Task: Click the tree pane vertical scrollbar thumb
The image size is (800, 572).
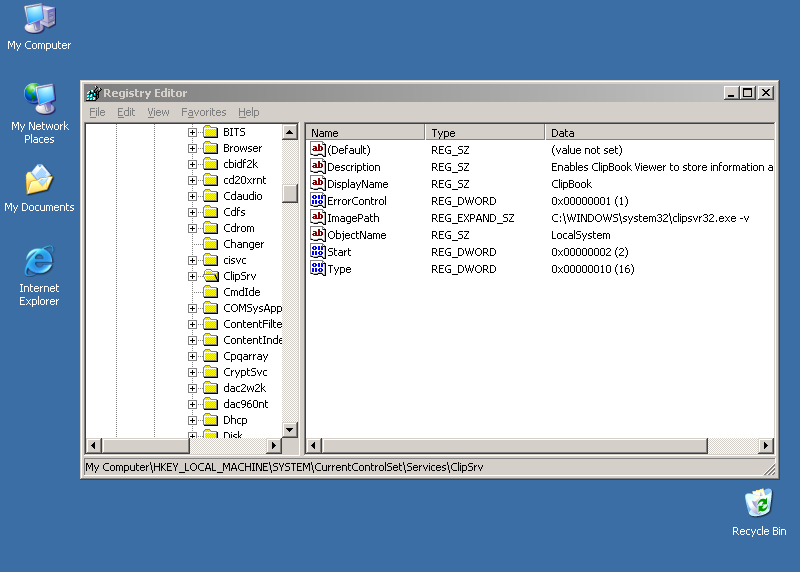Action: [290, 193]
